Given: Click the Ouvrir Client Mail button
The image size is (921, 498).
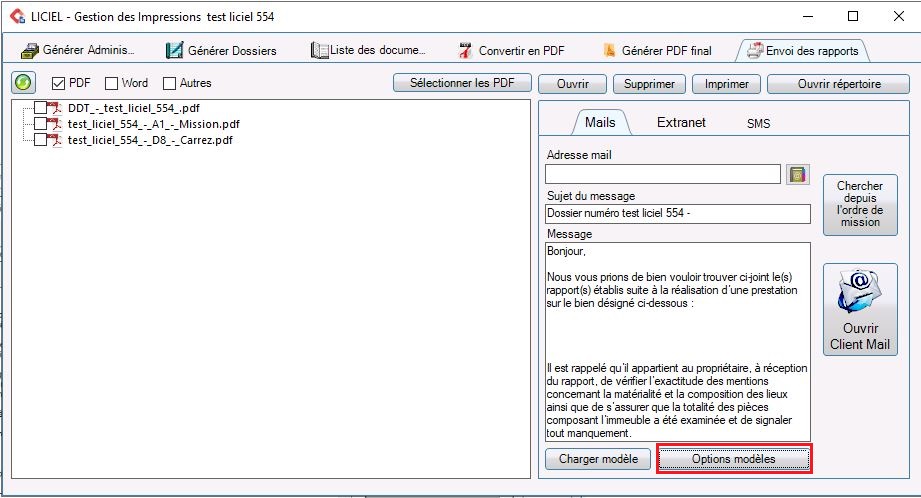Looking at the screenshot, I should click(x=859, y=310).
